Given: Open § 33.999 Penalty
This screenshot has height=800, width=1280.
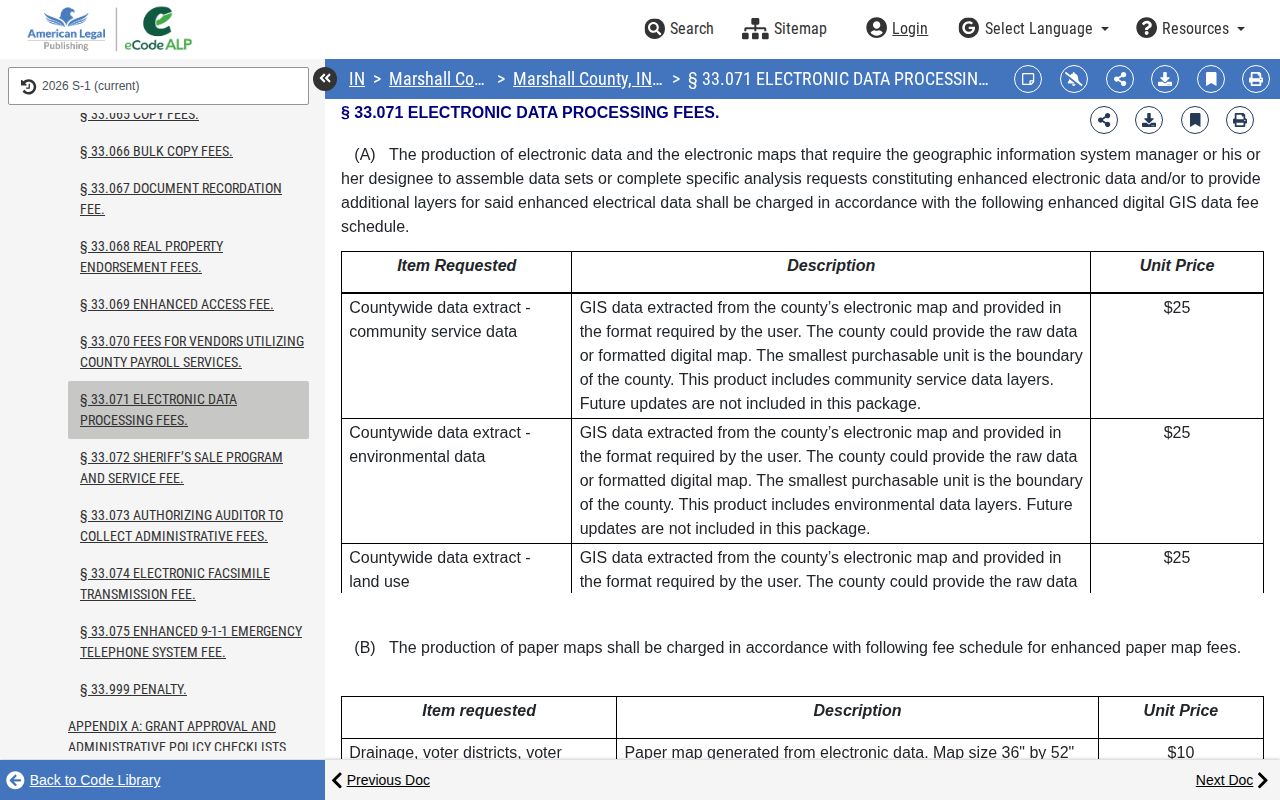Looking at the screenshot, I should [x=133, y=689].
